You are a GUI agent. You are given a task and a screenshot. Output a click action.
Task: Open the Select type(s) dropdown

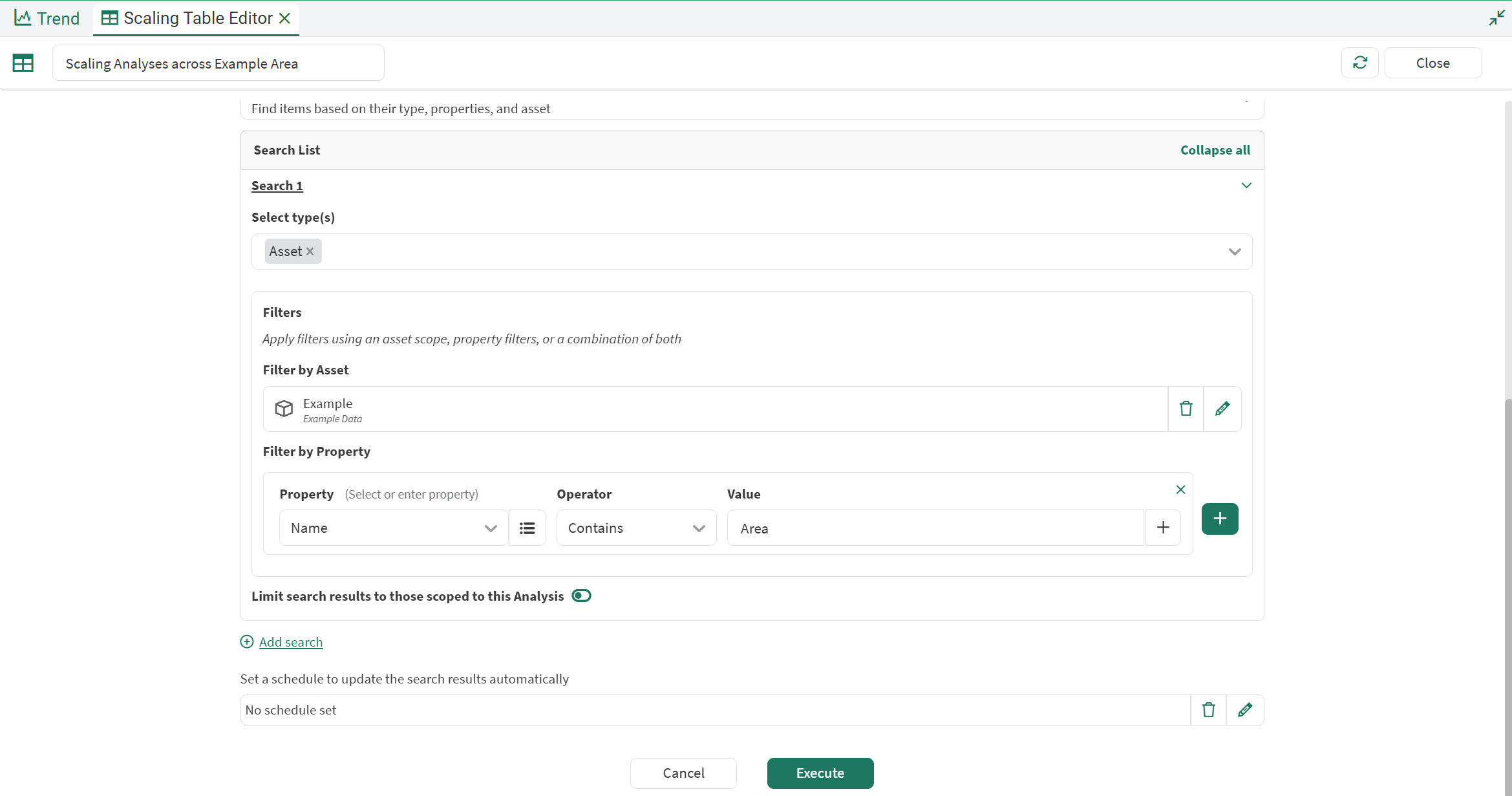(x=1234, y=252)
